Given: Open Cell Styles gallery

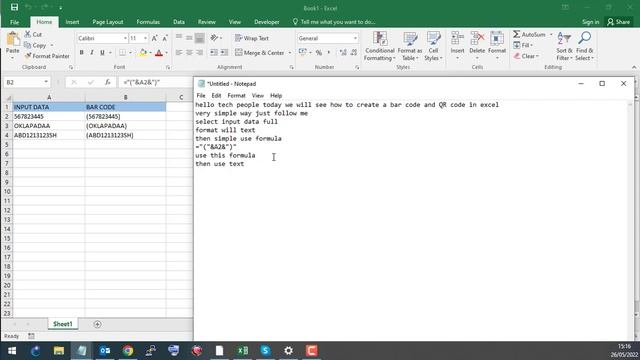Looking at the screenshot, I should 433,46.
